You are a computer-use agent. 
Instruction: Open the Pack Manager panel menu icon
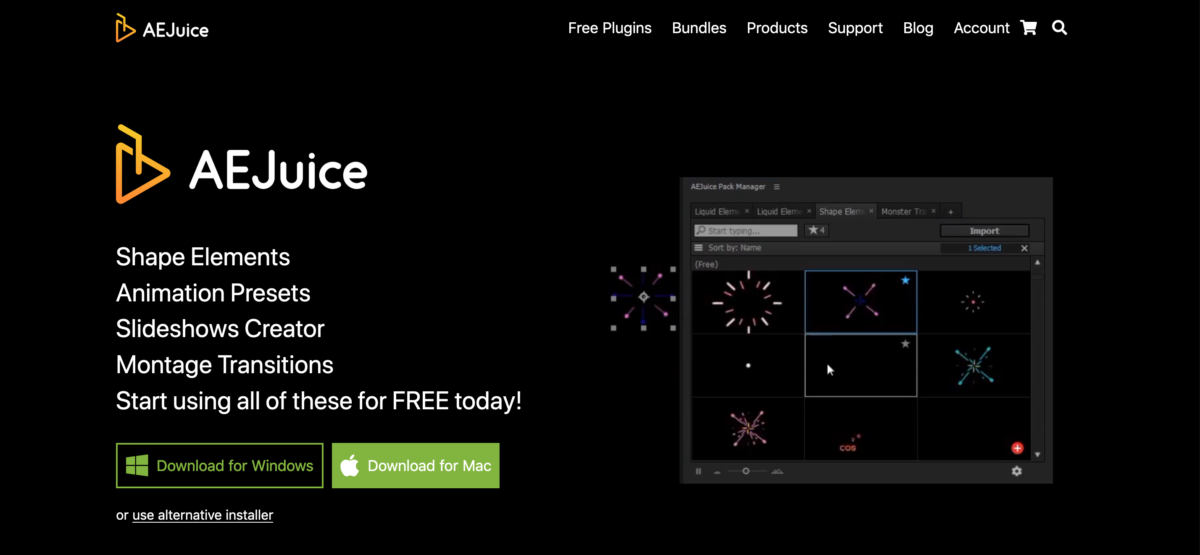tap(777, 186)
